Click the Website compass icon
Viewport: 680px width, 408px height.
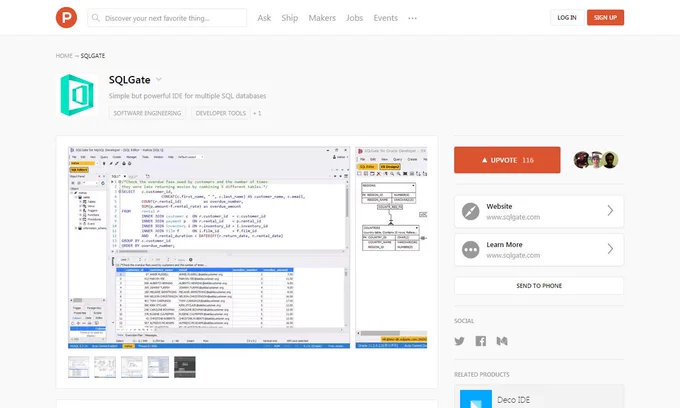click(x=471, y=211)
